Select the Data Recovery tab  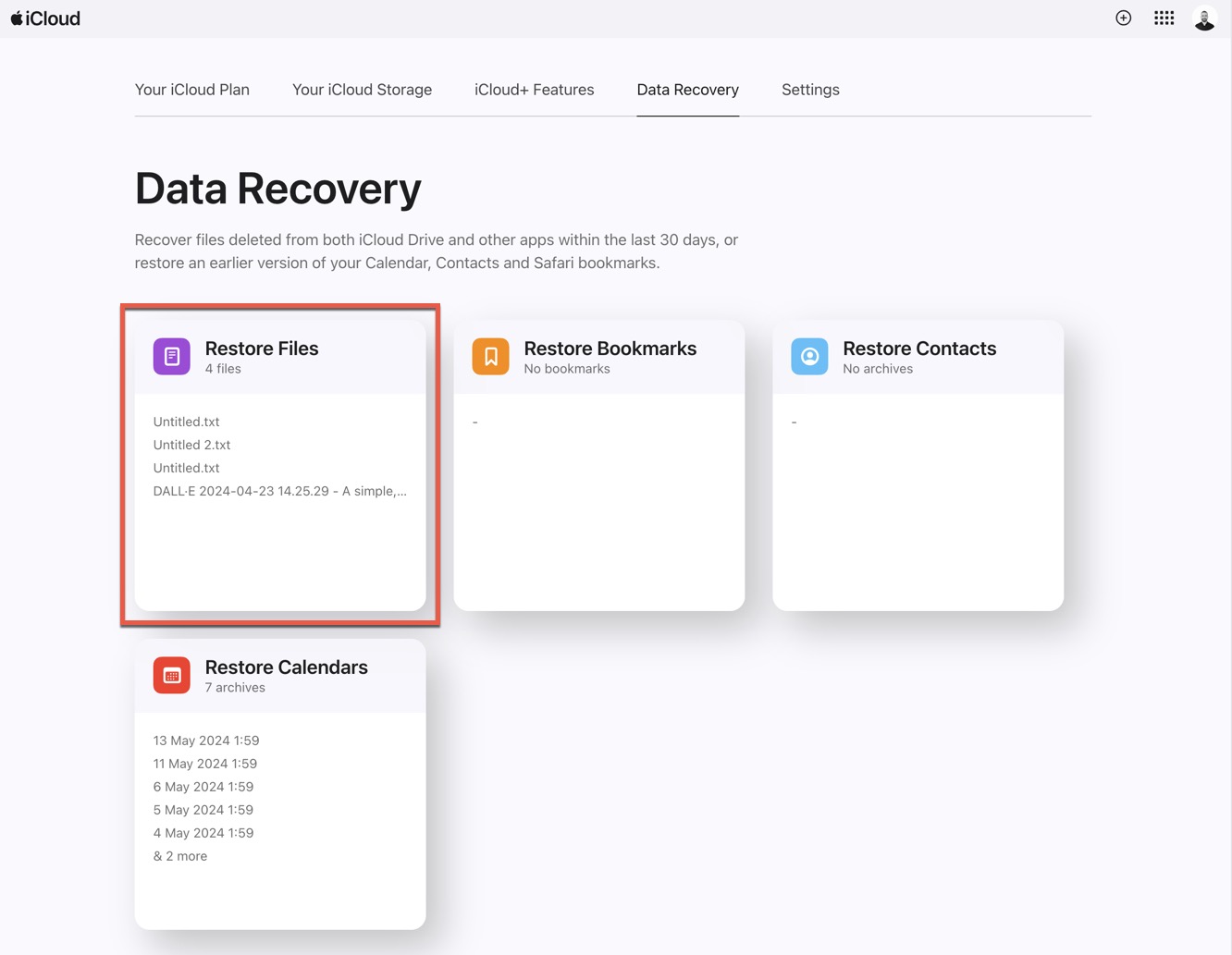tap(687, 90)
